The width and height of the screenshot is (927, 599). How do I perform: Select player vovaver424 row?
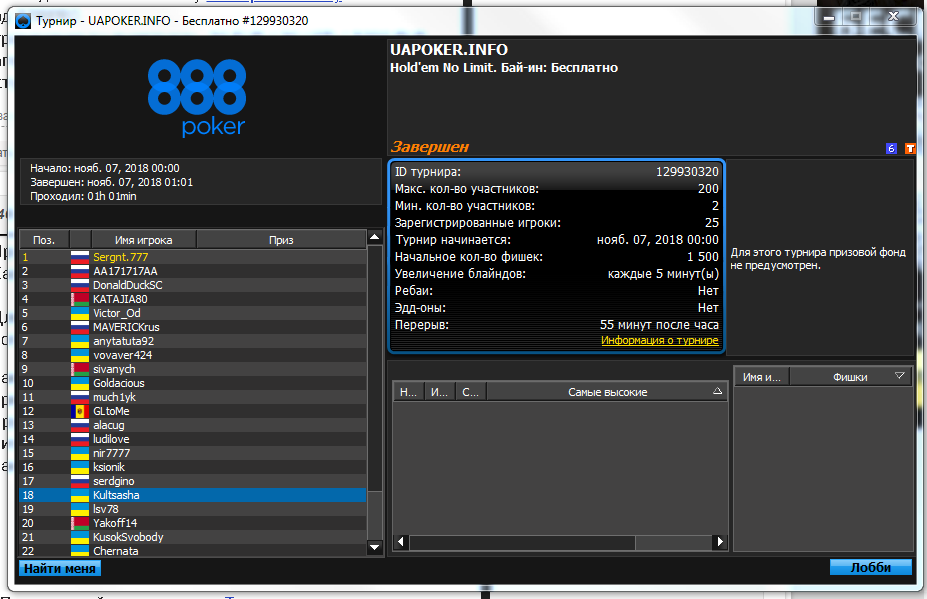pyautogui.click(x=193, y=355)
